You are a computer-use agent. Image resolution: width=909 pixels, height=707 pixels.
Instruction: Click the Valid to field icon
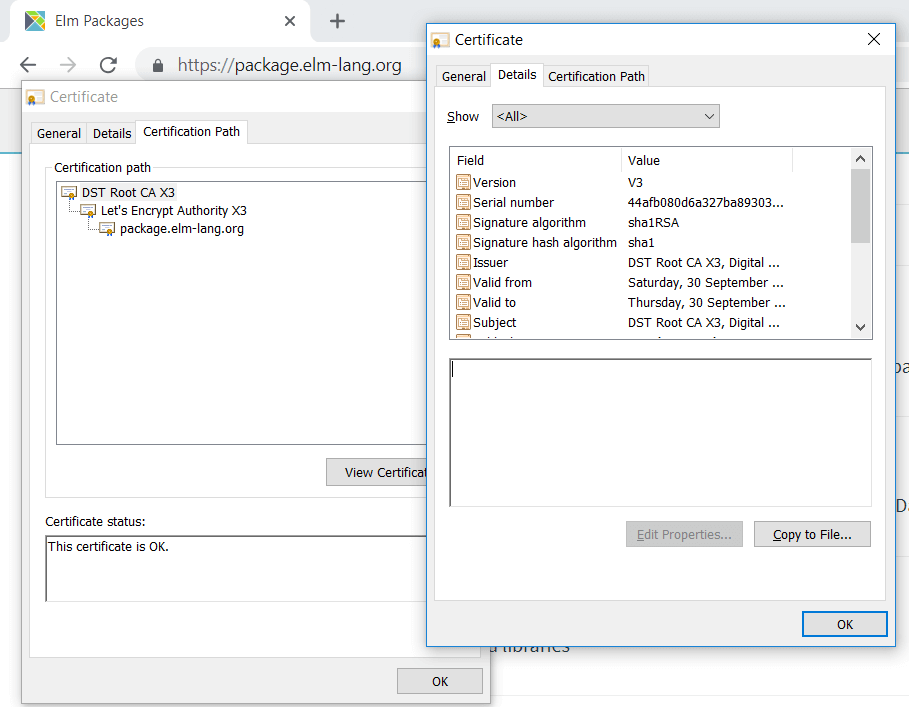click(x=463, y=303)
